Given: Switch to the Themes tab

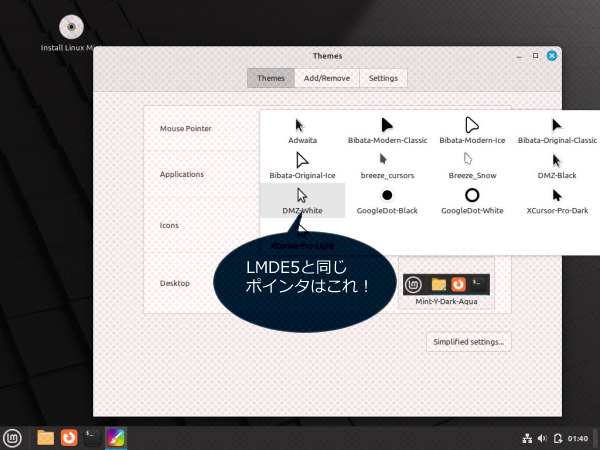Looking at the screenshot, I should pos(271,78).
